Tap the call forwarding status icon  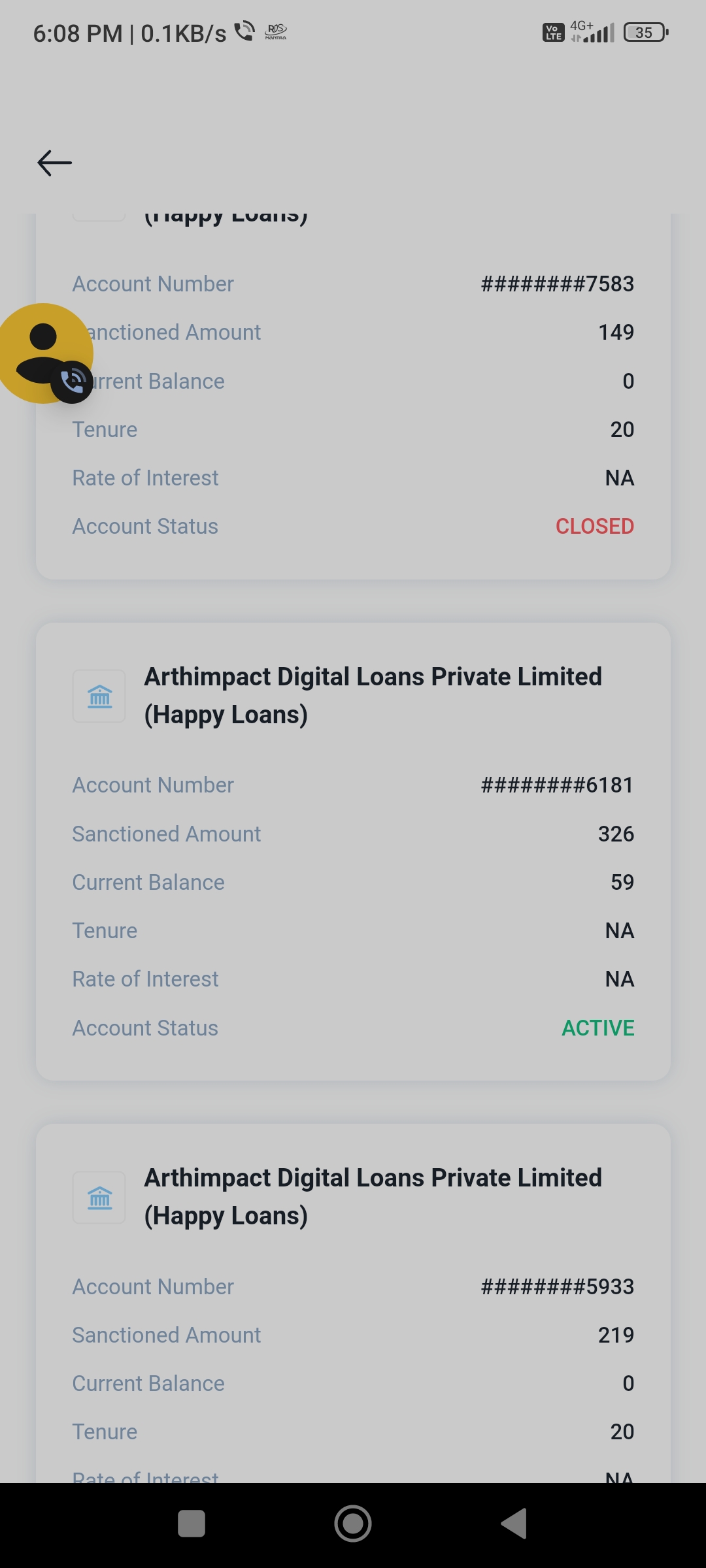[x=244, y=31]
